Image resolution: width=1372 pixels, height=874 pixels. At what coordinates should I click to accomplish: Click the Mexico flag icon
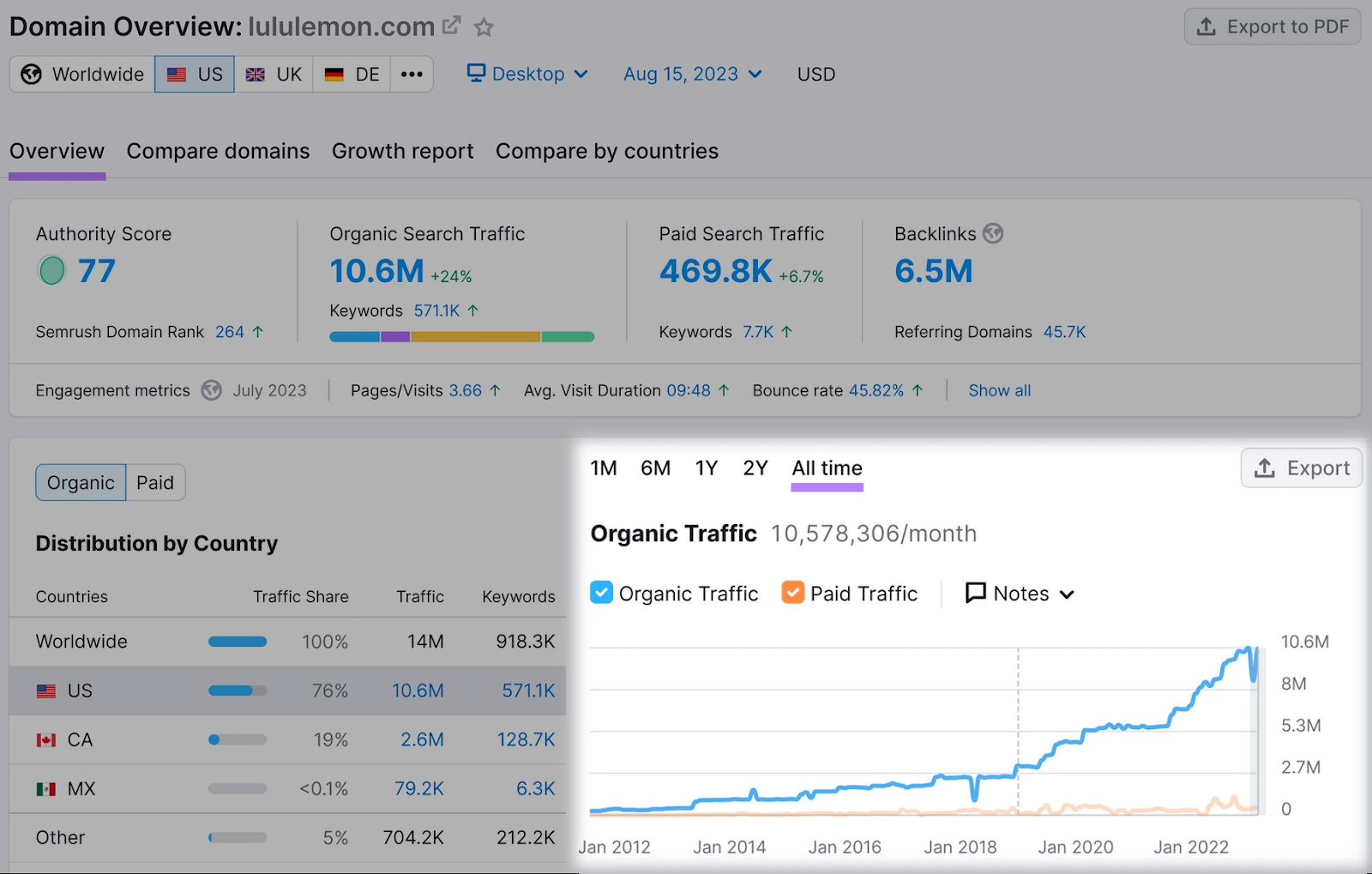tap(46, 789)
